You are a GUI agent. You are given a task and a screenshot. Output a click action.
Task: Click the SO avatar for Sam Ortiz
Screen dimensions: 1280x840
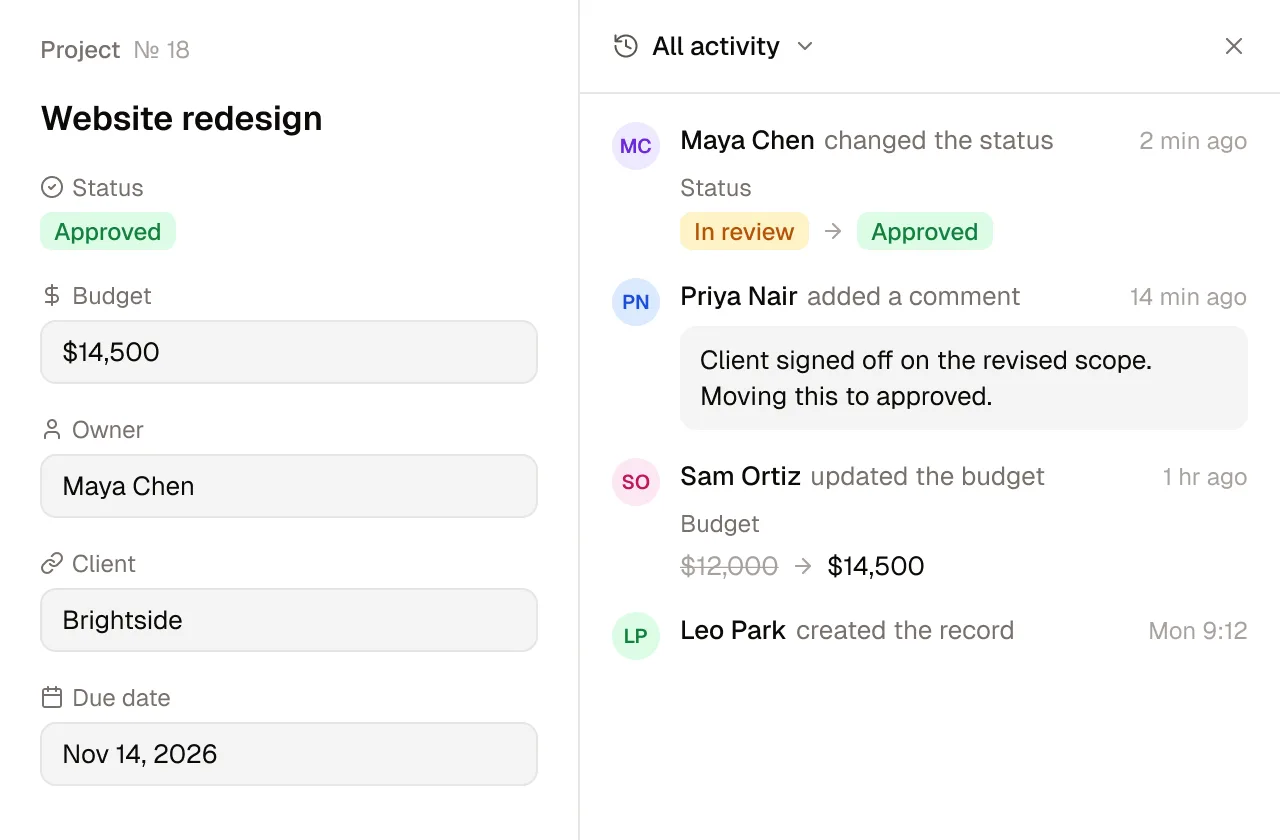coord(636,482)
